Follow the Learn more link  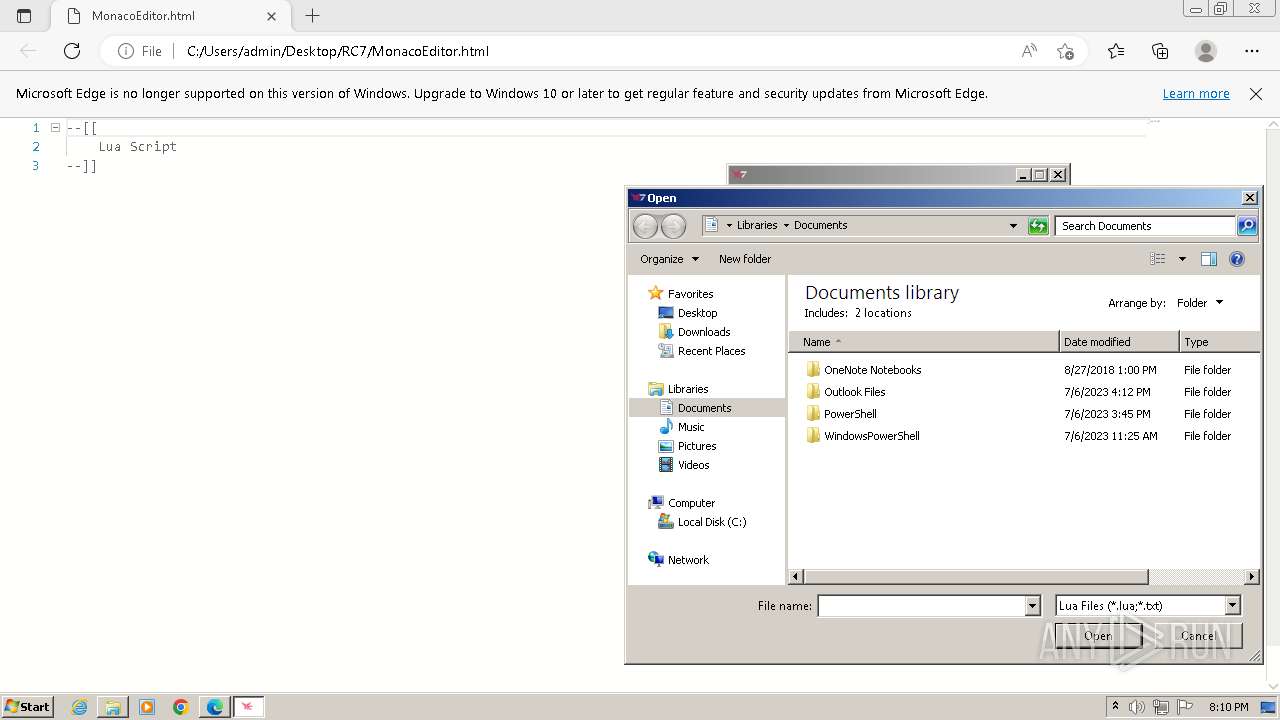click(x=1196, y=94)
